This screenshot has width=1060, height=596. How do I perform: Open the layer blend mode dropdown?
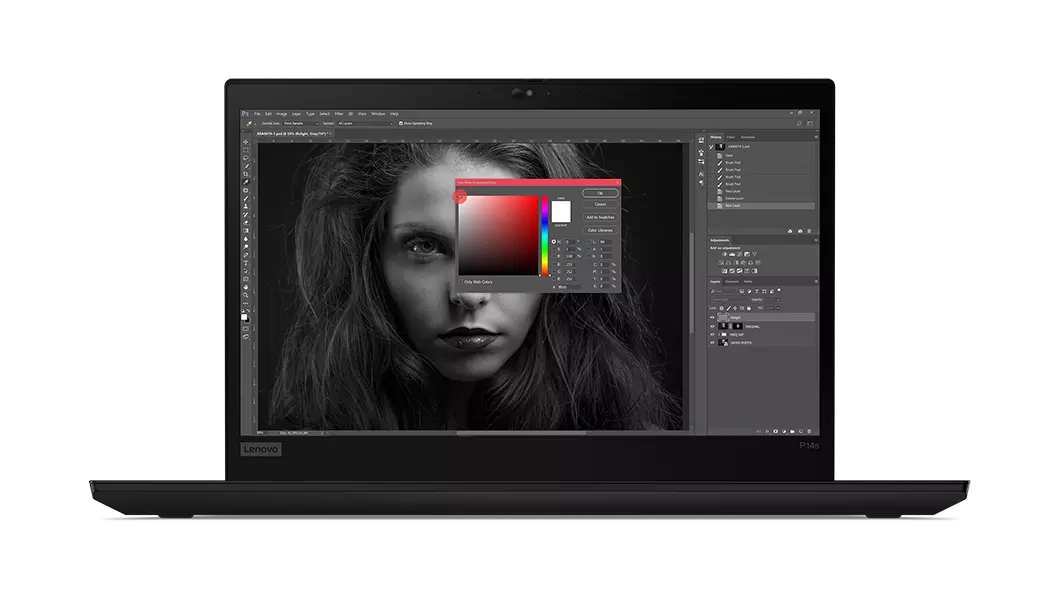pyautogui.click(x=728, y=299)
